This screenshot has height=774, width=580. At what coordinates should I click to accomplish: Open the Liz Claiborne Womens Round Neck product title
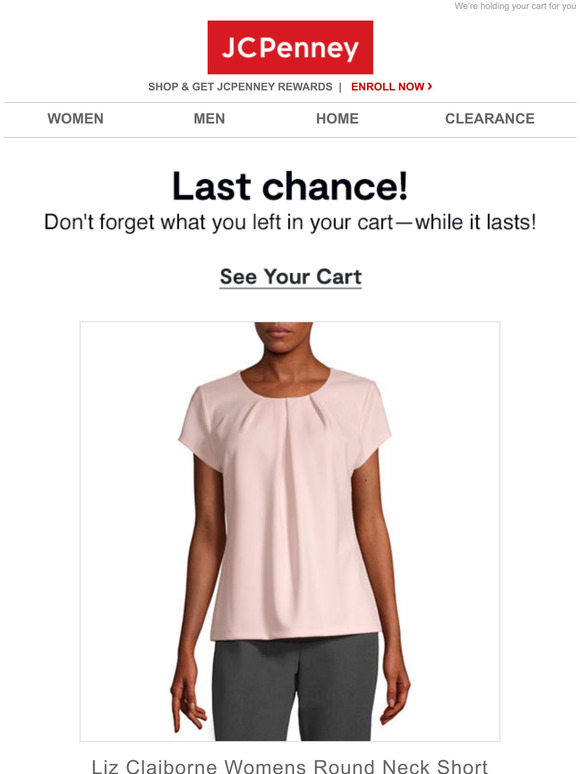(290, 766)
